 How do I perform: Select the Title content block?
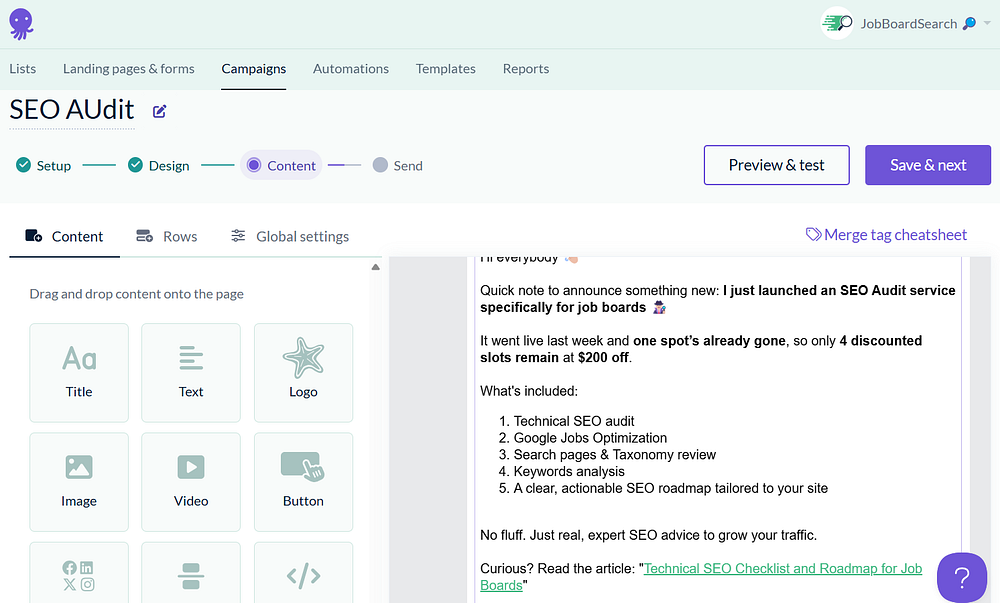[x=79, y=372]
